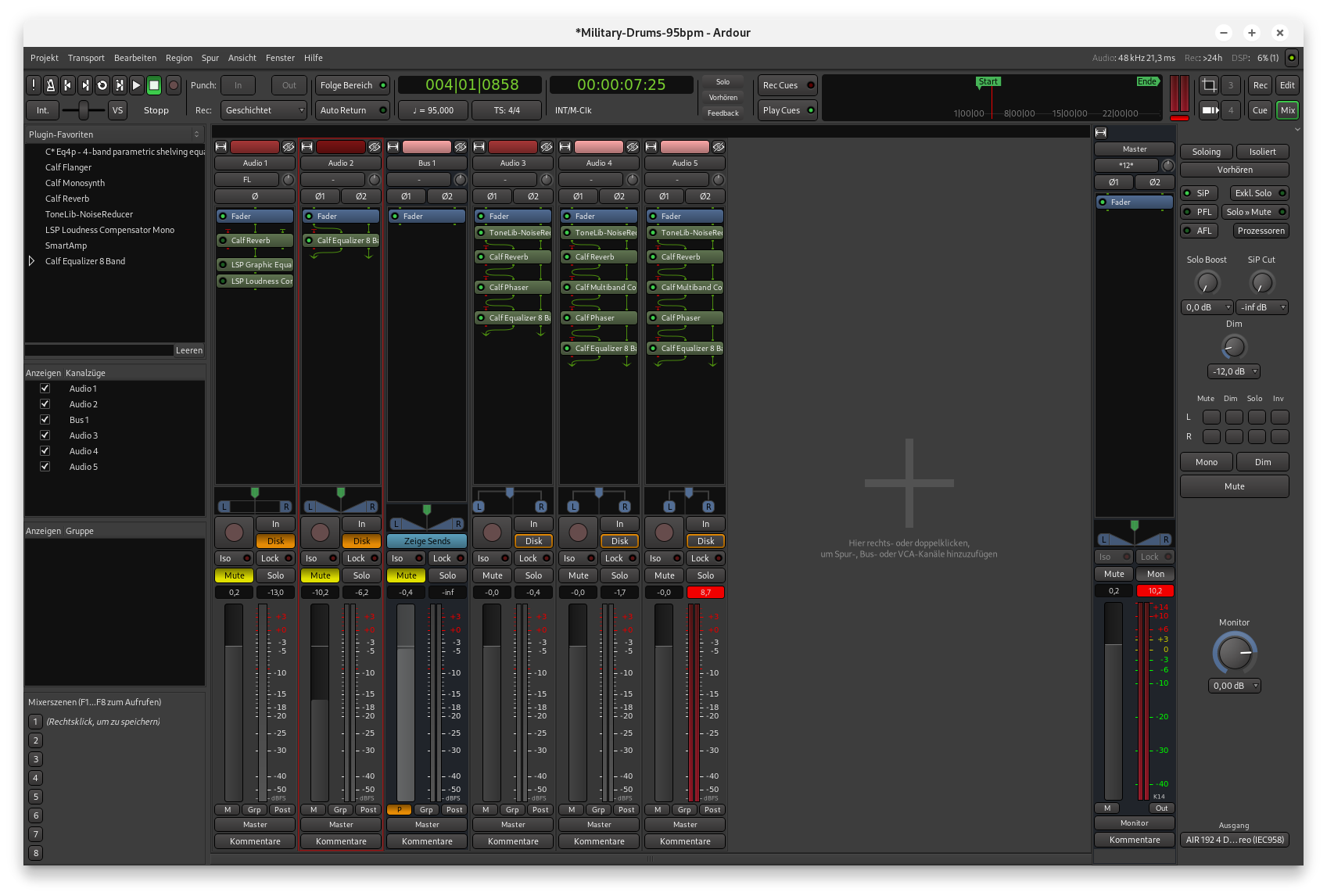Toggle the metronome click icon

click(51, 85)
